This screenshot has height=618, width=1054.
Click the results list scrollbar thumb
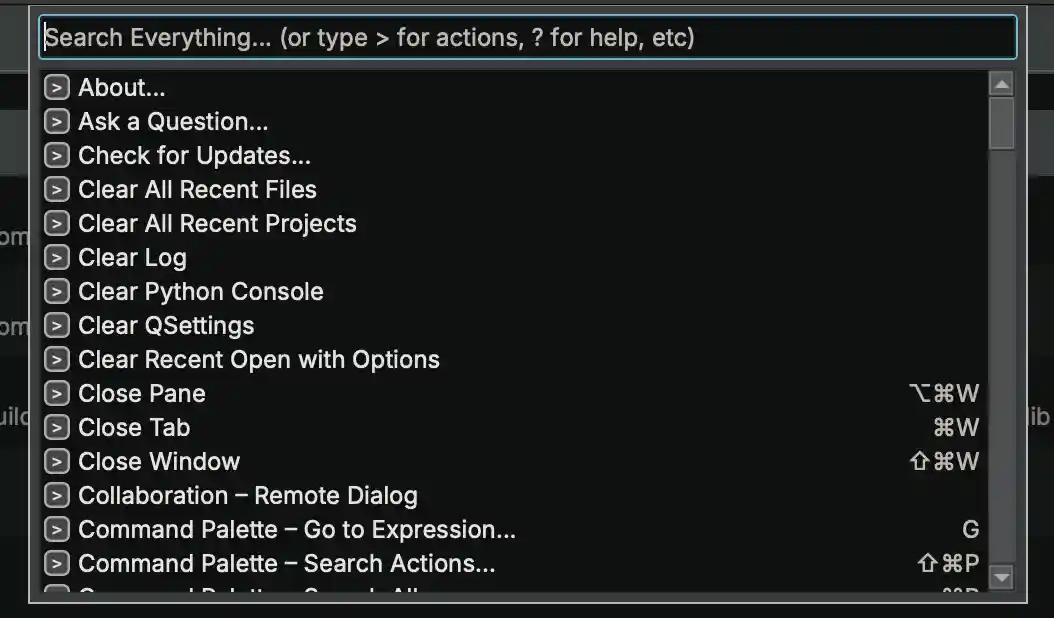1001,123
